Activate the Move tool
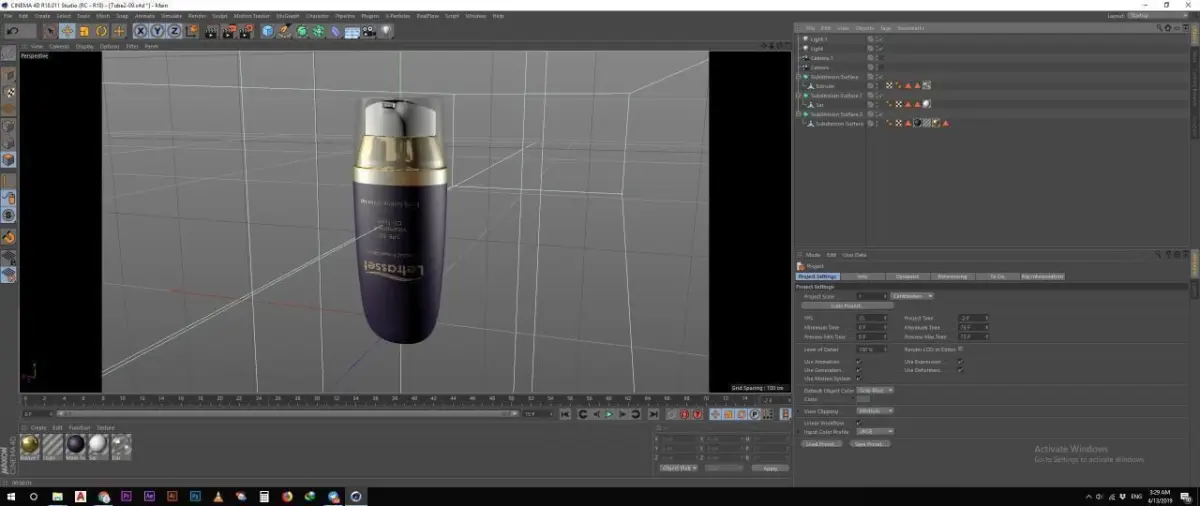Viewport: 1200px width, 506px height. 67,31
